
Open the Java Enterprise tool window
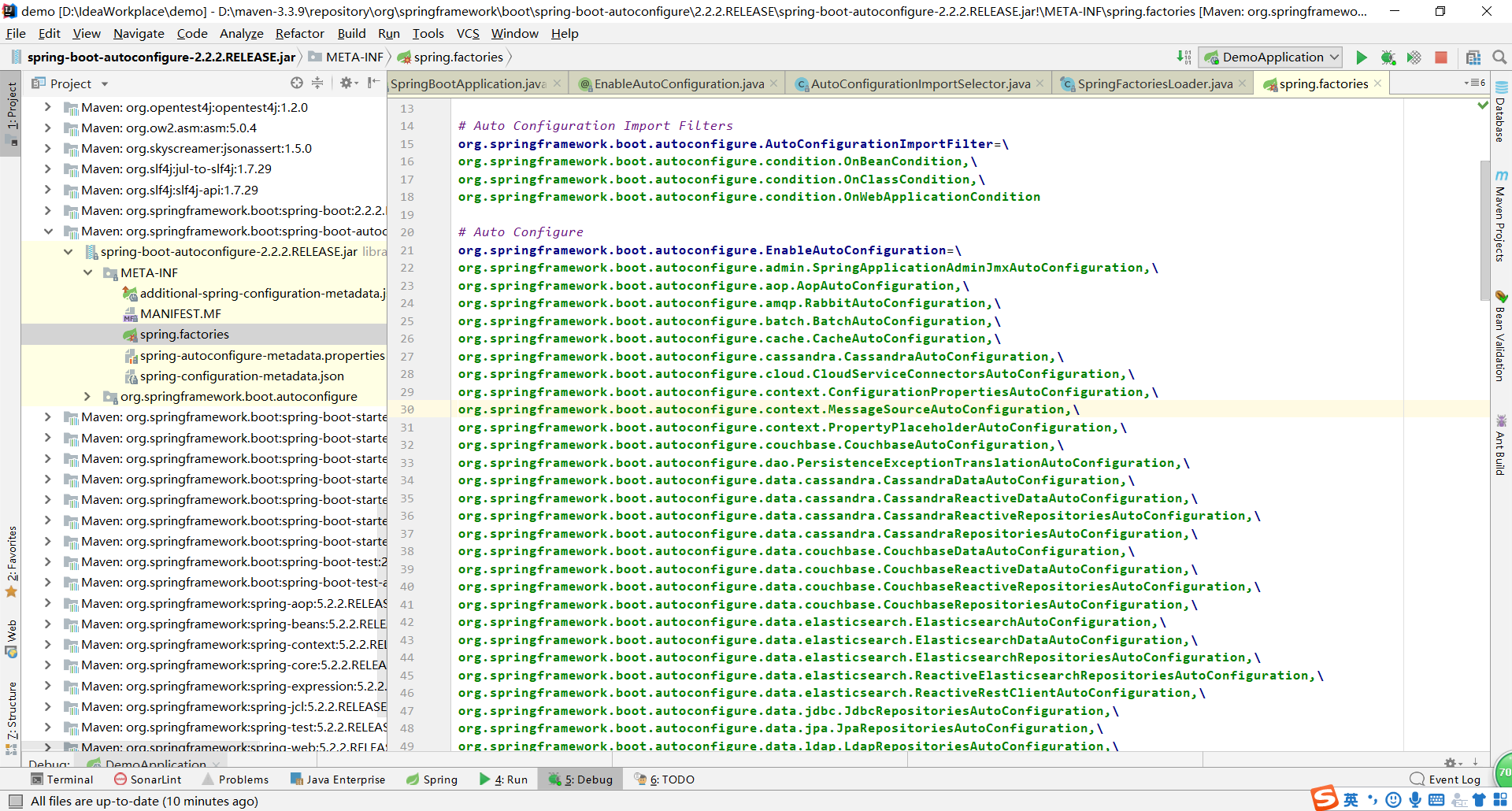[338, 780]
